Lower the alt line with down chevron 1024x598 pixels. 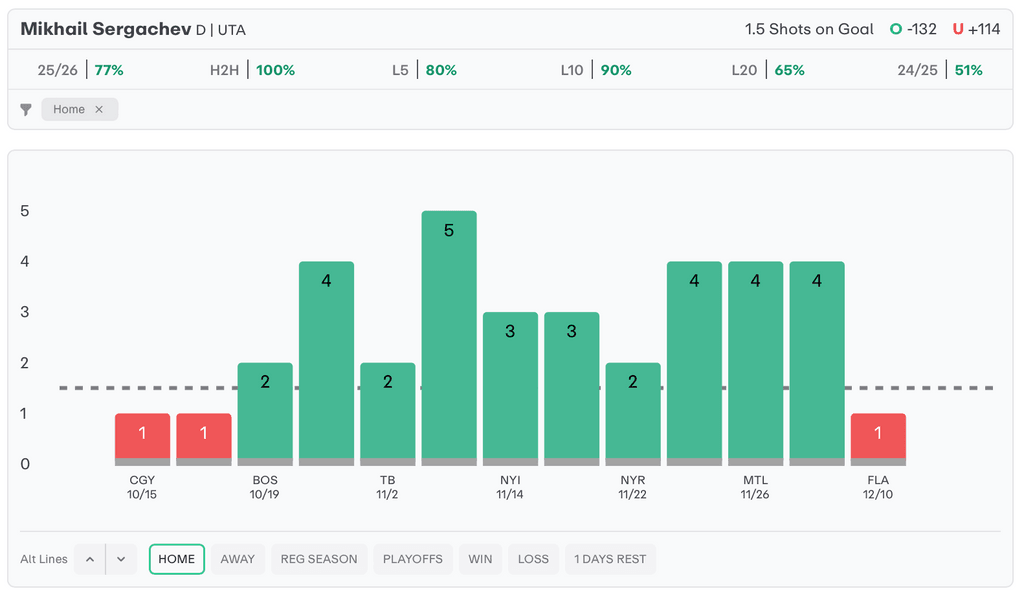121,559
